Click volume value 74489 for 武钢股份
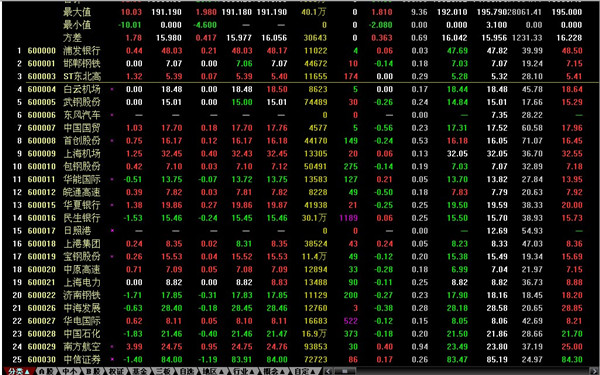 [x=315, y=103]
